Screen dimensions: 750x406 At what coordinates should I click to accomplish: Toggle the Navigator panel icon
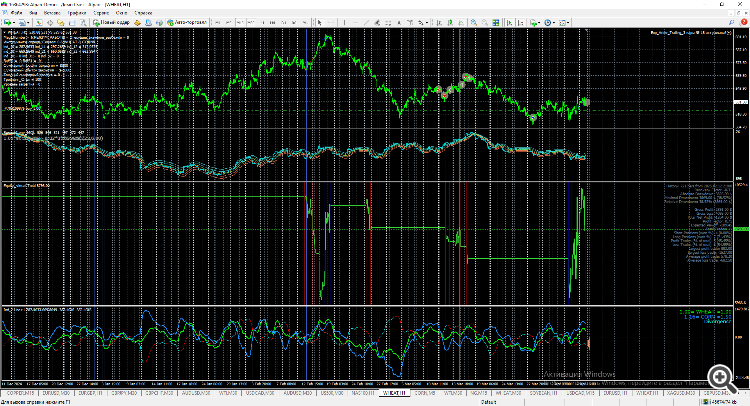[x=61, y=22]
